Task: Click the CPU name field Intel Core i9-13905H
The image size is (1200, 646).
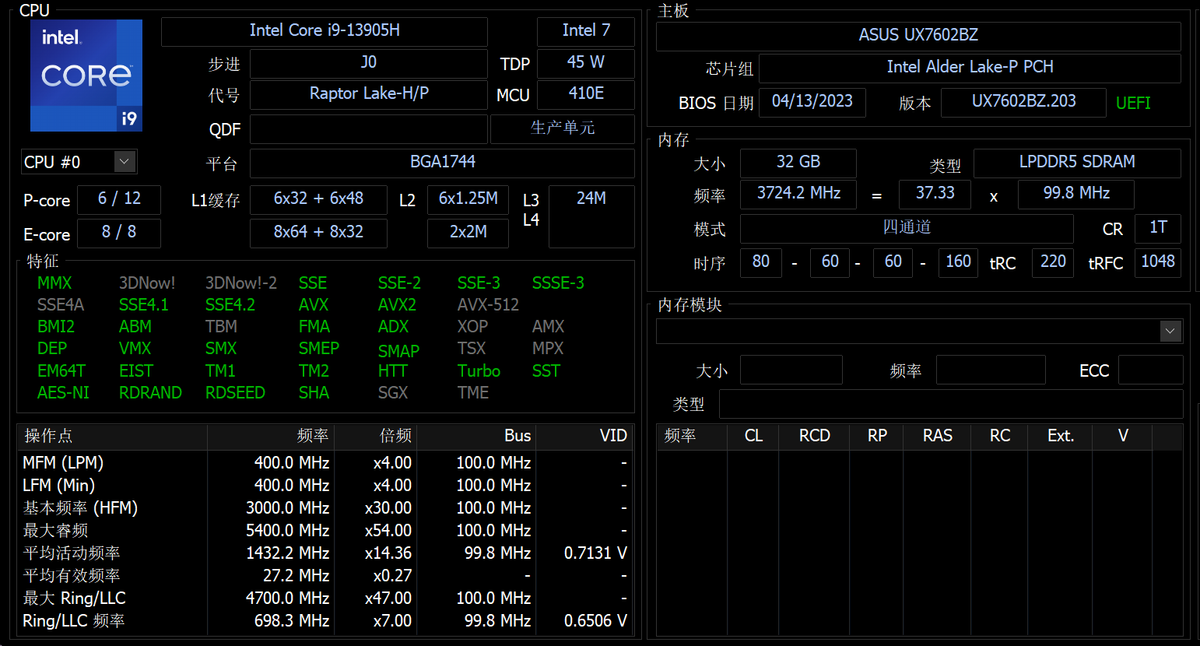Action: (325, 31)
